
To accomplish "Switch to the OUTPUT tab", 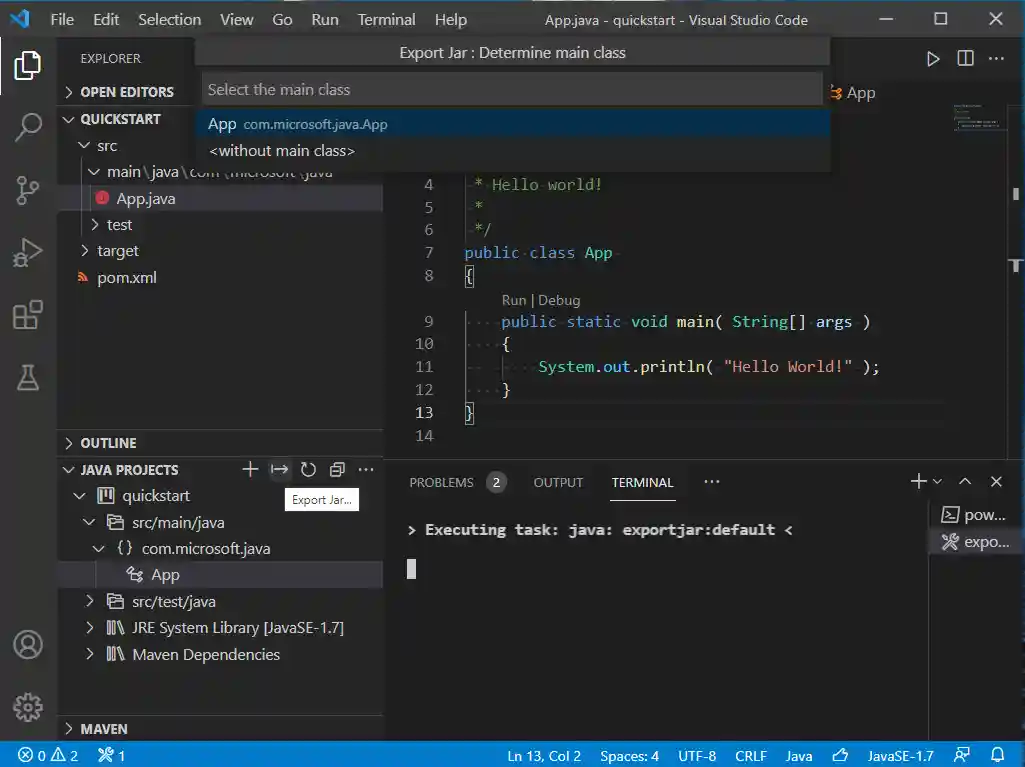I will (558, 482).
